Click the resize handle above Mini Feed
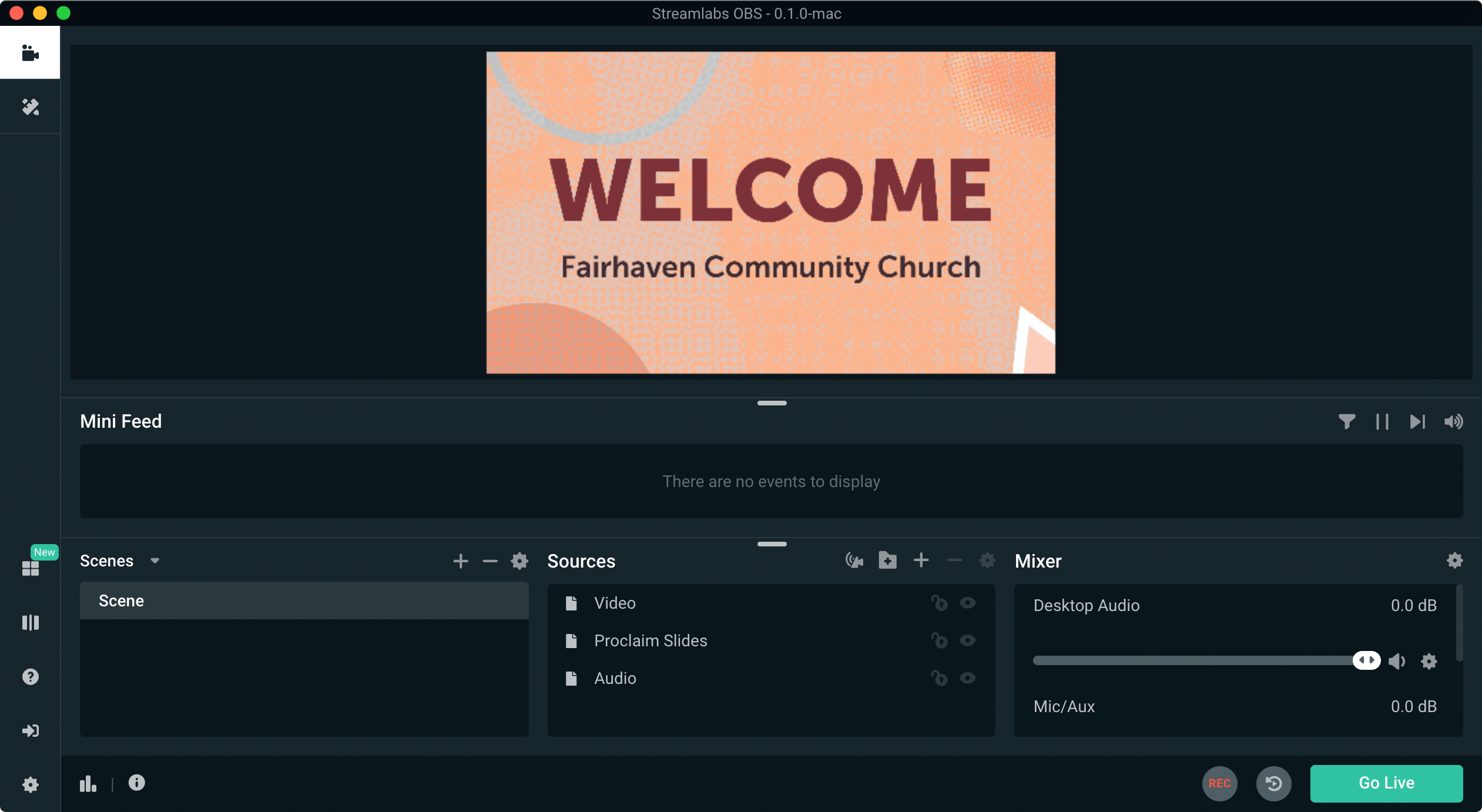 click(x=772, y=403)
